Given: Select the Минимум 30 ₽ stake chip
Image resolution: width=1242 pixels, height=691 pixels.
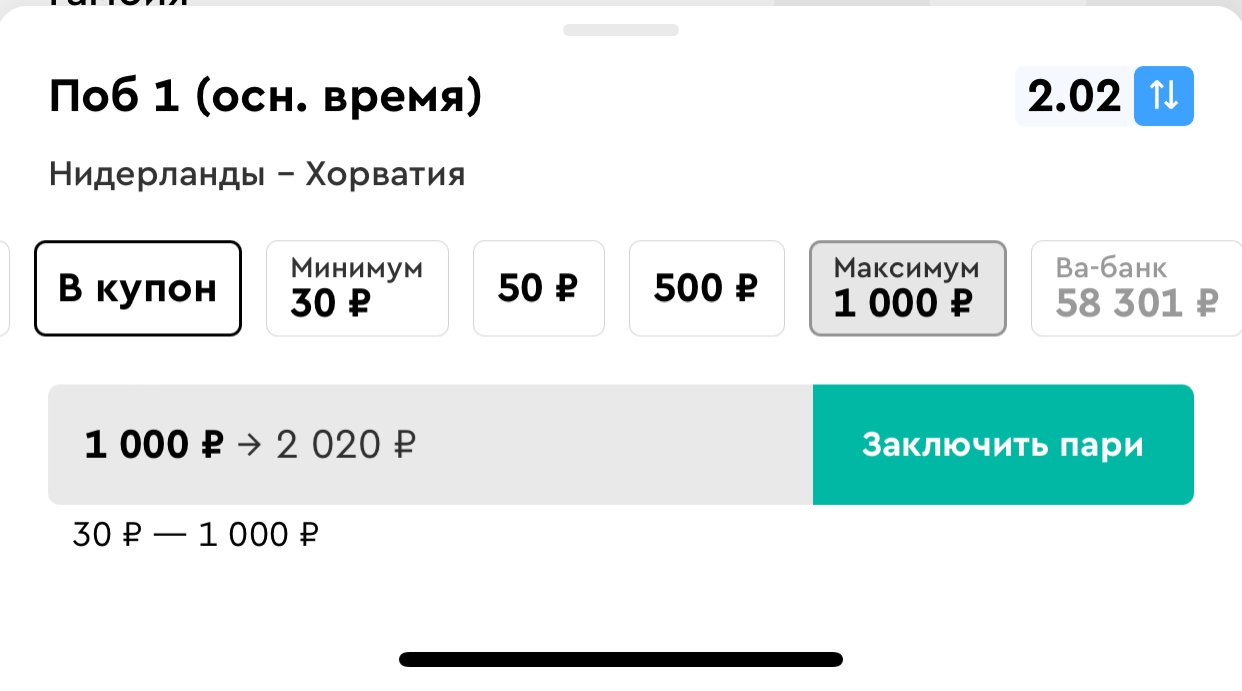Looking at the screenshot, I should pos(357,288).
